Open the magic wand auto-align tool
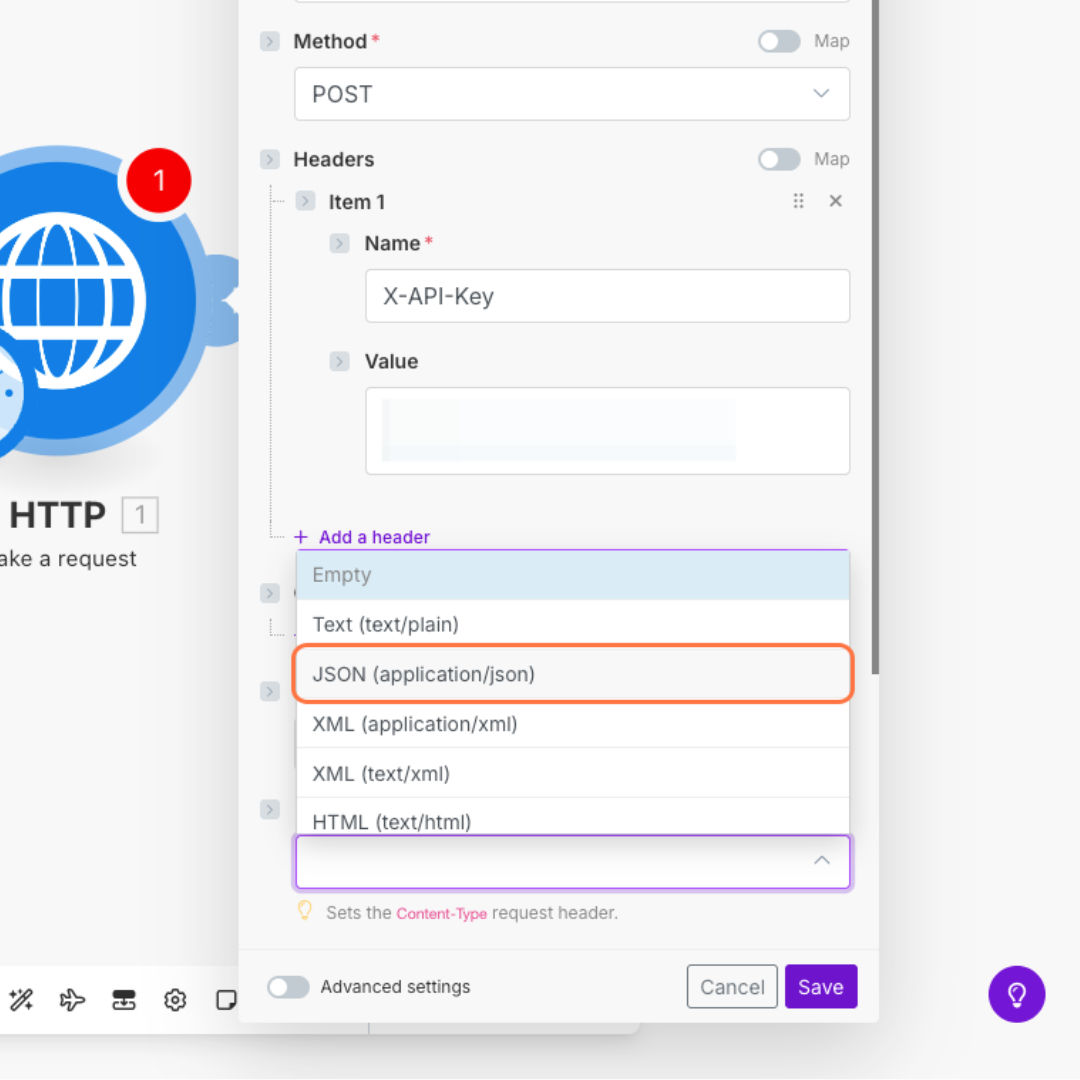Viewport: 1080px width, 1080px height. click(21, 999)
